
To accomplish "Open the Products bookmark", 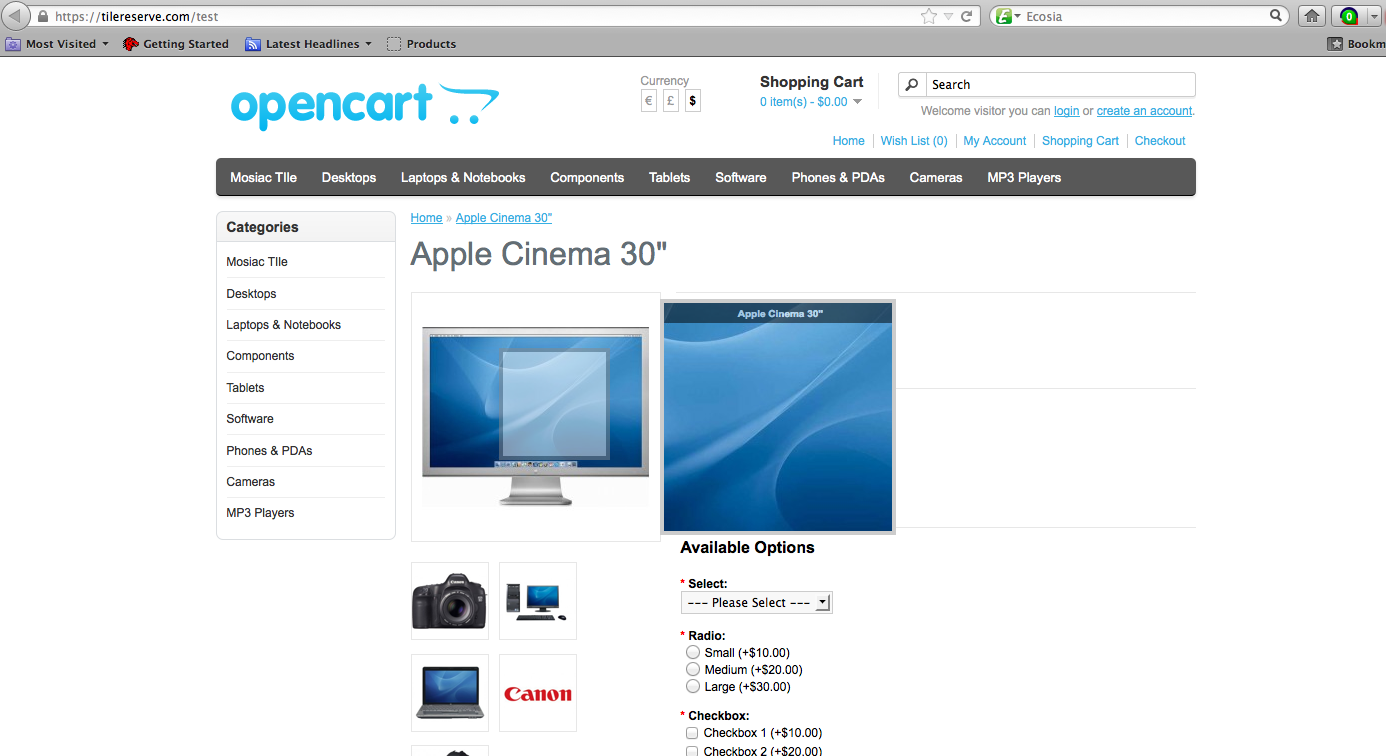I will [421, 44].
